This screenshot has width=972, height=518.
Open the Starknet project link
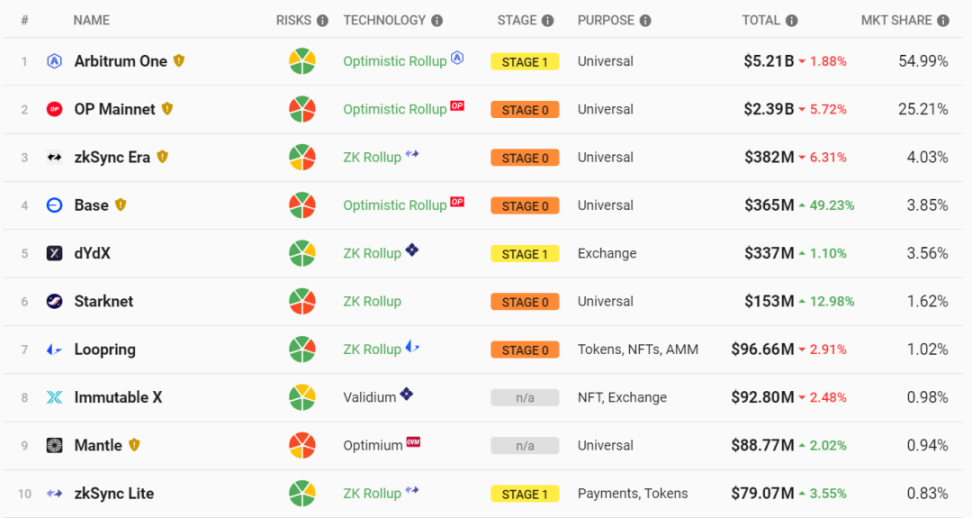pos(104,301)
